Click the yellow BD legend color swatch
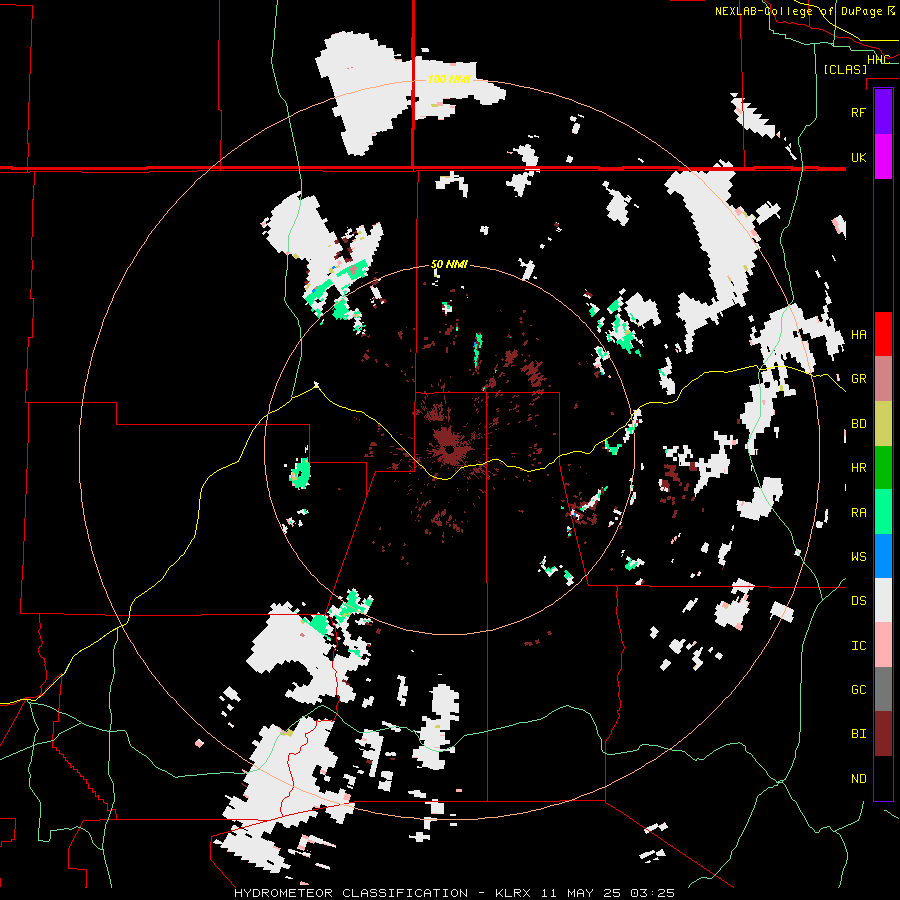 click(x=883, y=424)
